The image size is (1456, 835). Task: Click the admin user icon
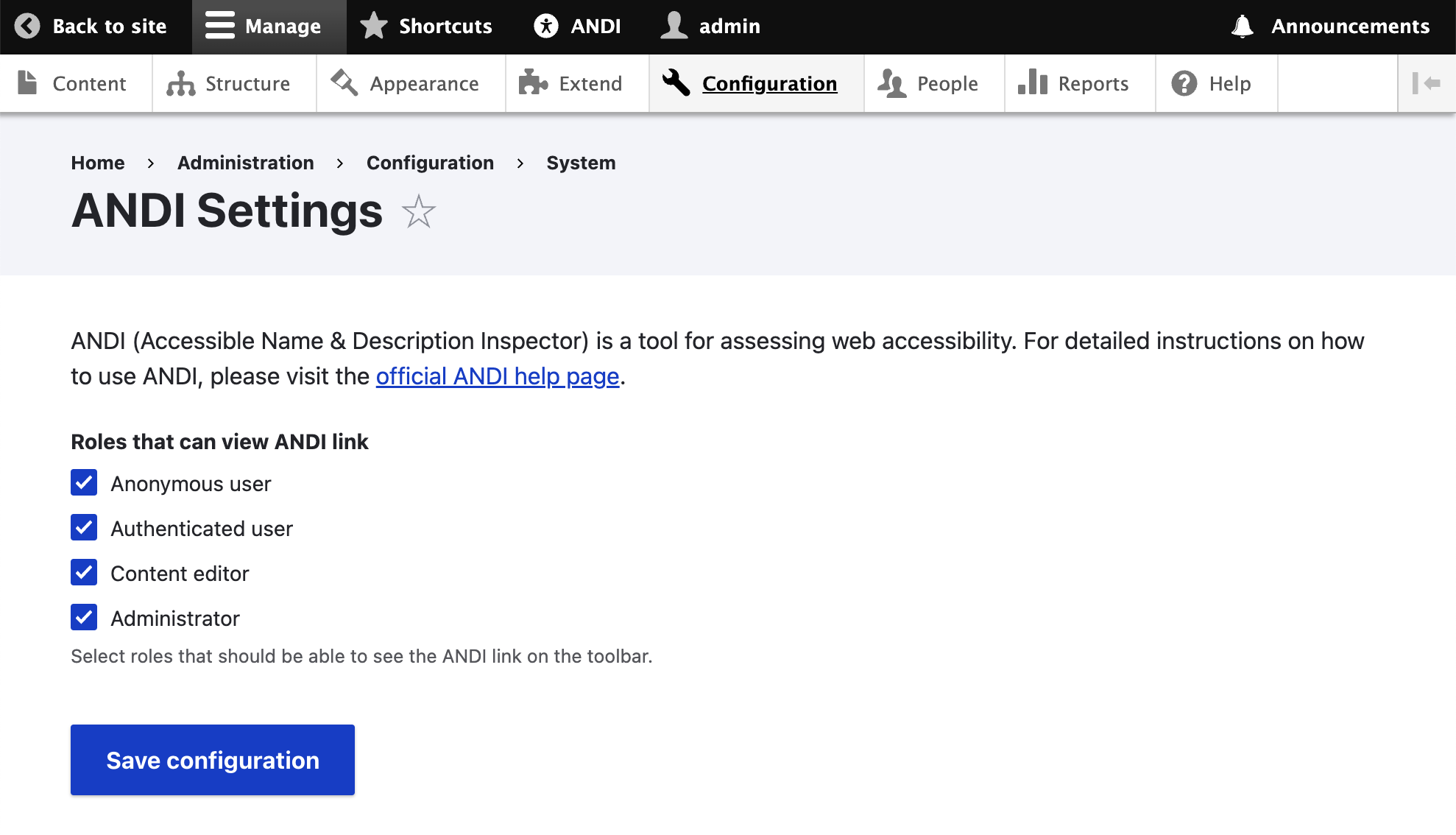pos(674,27)
